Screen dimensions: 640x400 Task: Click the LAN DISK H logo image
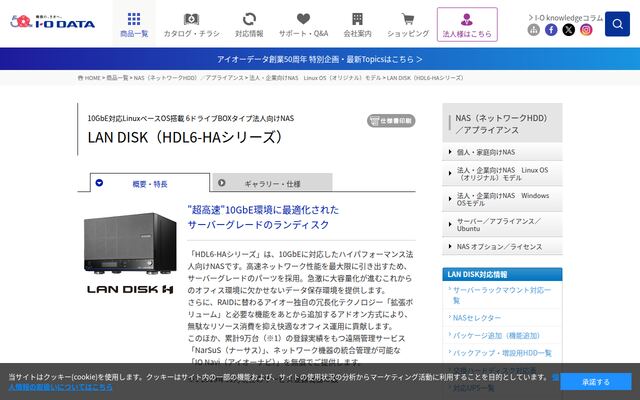[x=130, y=289]
